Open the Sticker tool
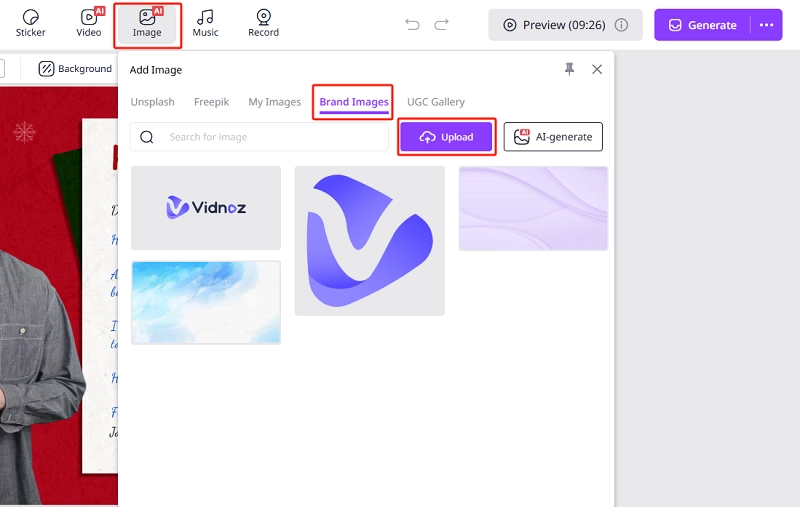This screenshot has width=800, height=507. [31, 23]
